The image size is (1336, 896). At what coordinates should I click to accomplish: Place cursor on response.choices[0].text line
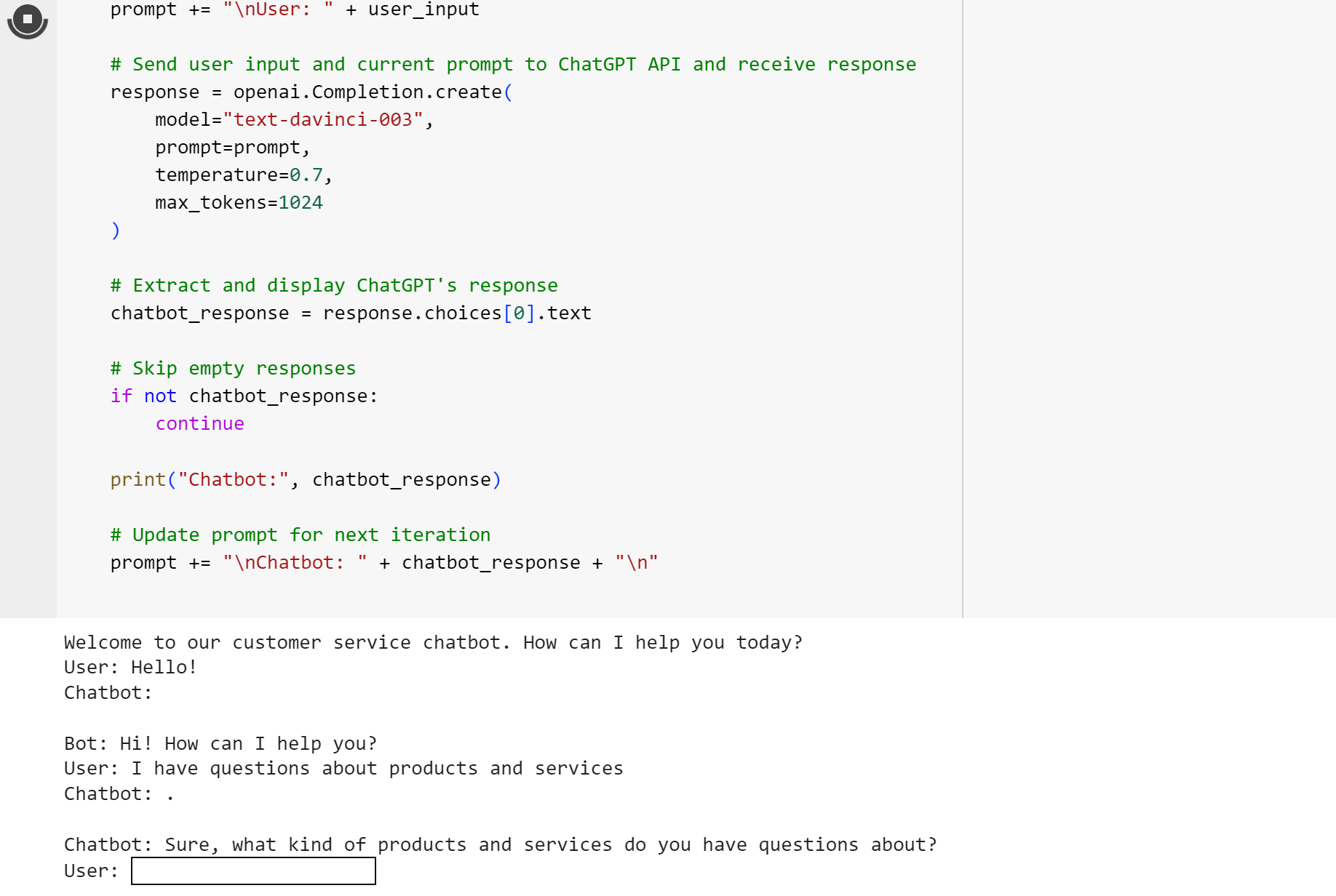351,313
